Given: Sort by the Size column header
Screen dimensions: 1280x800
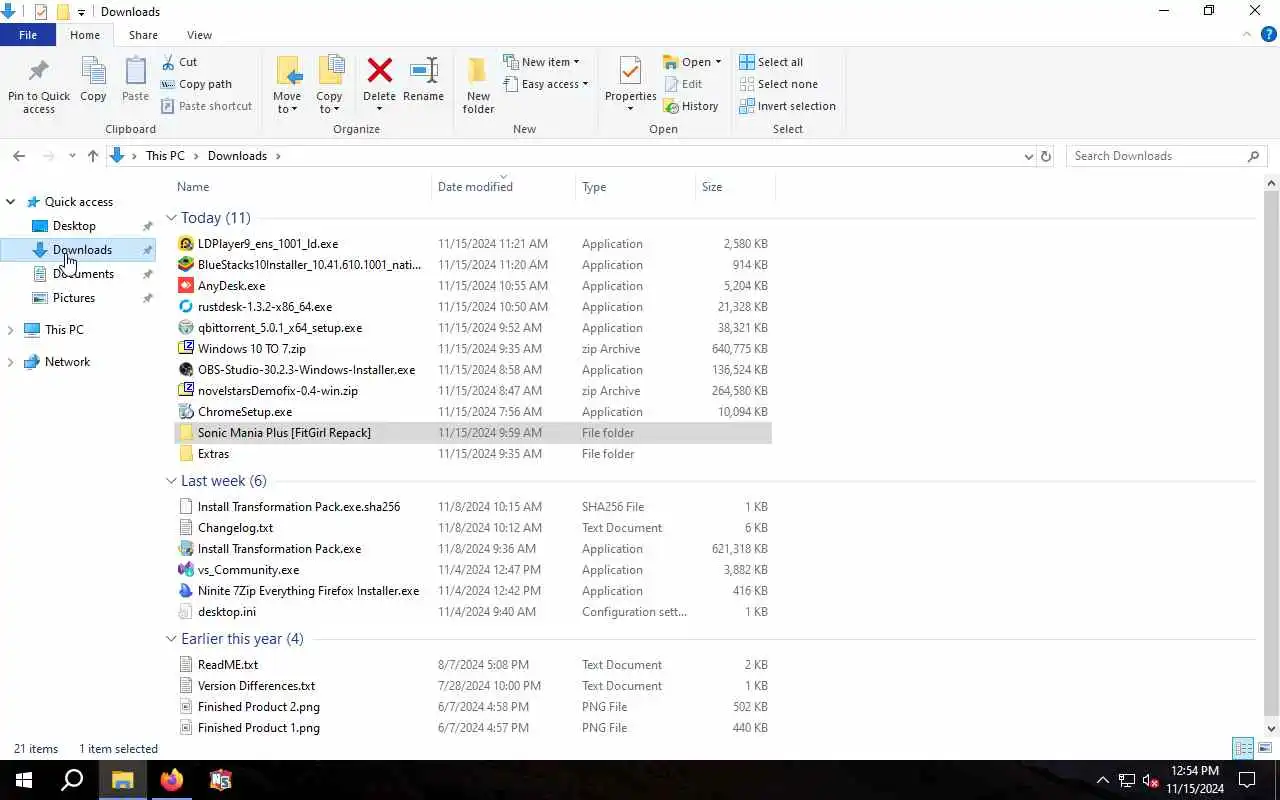Looking at the screenshot, I should pyautogui.click(x=735, y=187).
